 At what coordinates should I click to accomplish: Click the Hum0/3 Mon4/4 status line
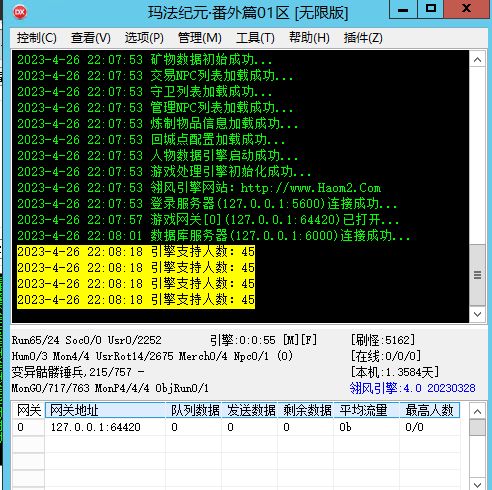[x=152, y=356]
